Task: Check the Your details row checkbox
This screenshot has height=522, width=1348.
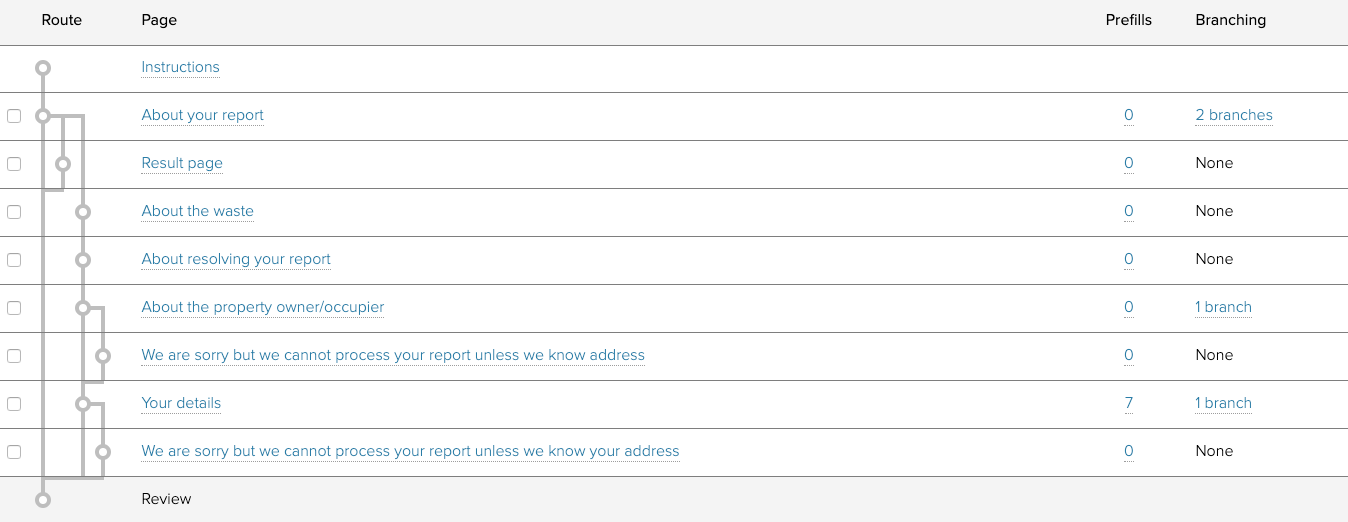Action: click(x=14, y=404)
